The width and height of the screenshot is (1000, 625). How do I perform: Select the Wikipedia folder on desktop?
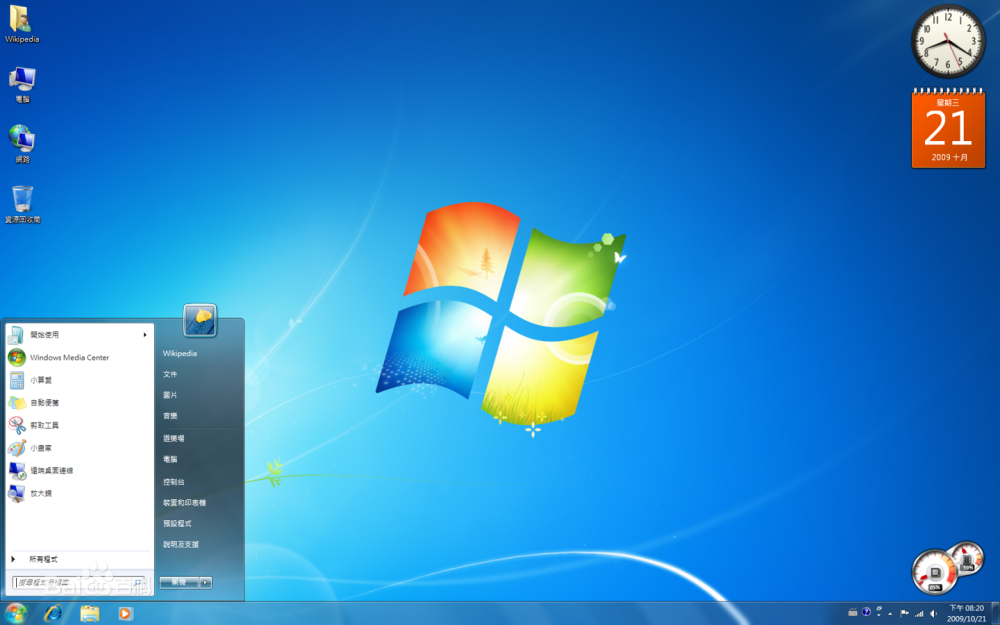click(21, 24)
